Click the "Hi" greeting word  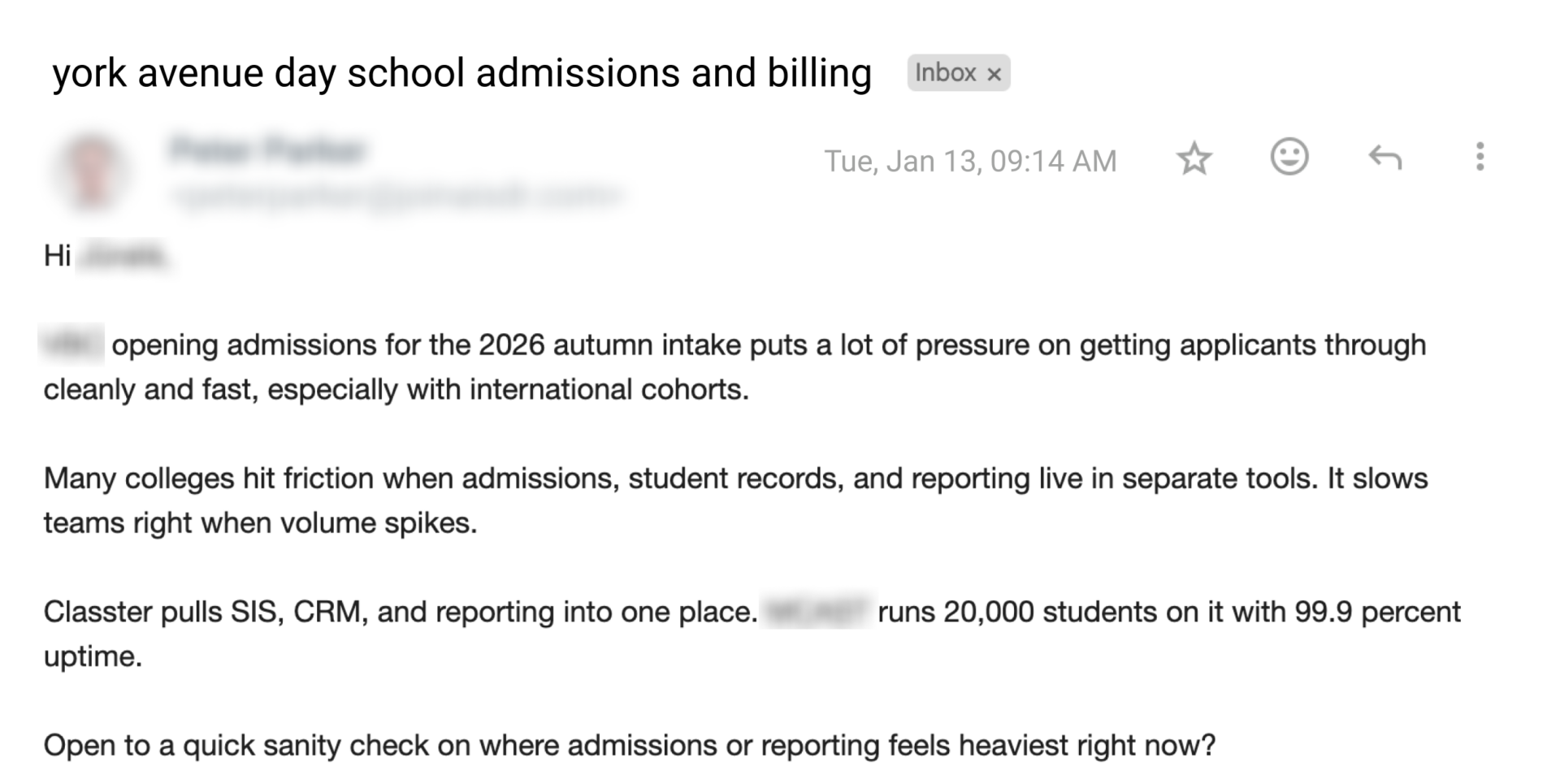click(57, 255)
